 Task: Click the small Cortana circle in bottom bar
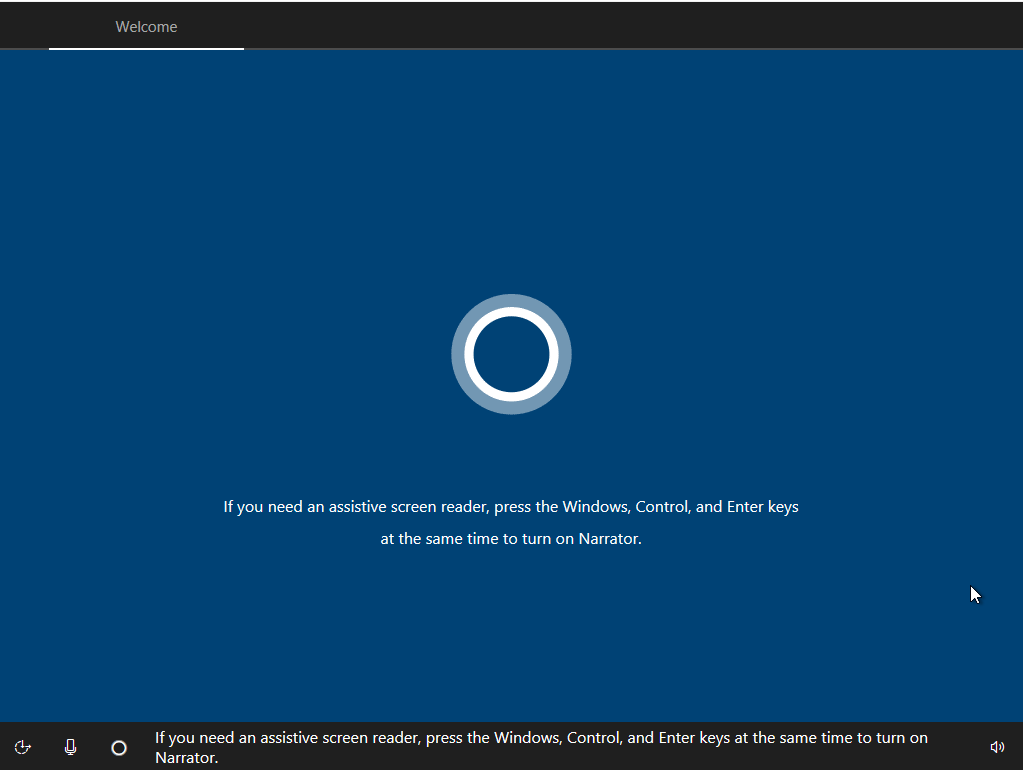[x=119, y=748]
